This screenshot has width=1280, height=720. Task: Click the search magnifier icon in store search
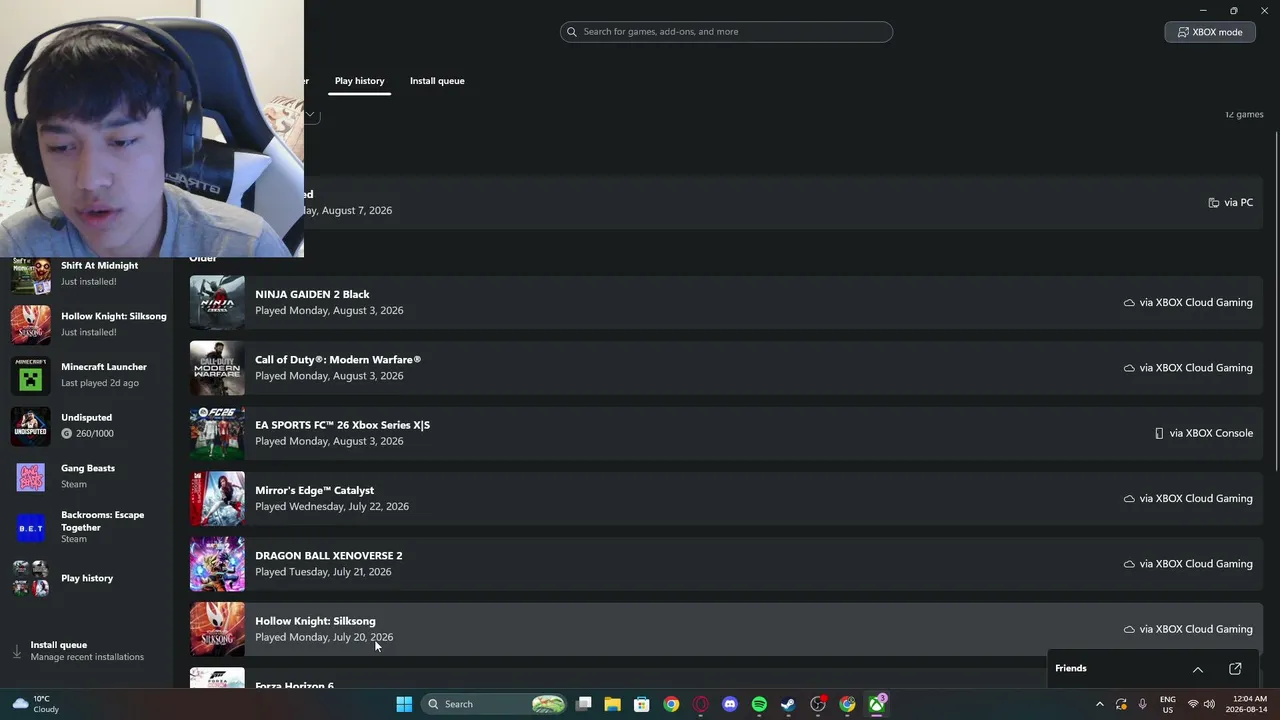(x=572, y=32)
